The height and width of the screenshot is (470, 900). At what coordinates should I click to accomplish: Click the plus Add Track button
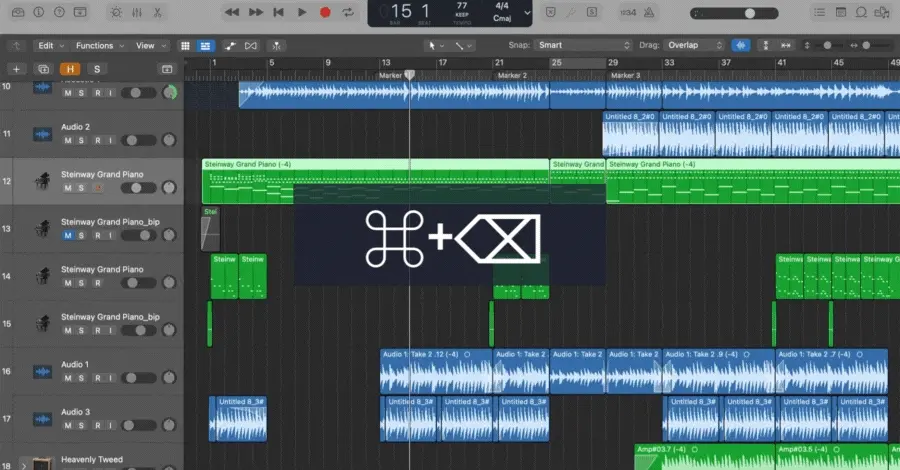pos(16,69)
